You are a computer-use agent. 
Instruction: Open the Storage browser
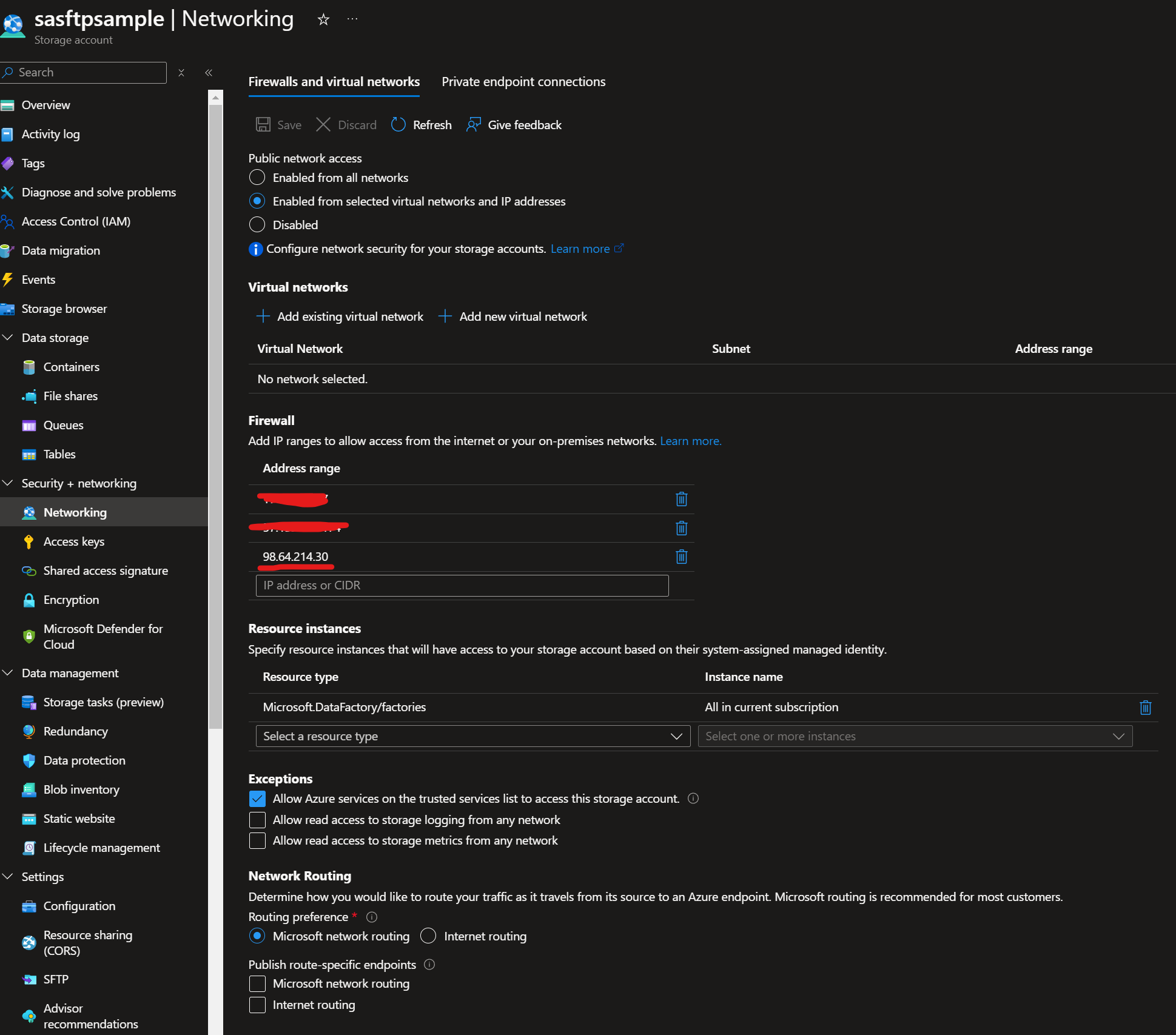point(64,309)
